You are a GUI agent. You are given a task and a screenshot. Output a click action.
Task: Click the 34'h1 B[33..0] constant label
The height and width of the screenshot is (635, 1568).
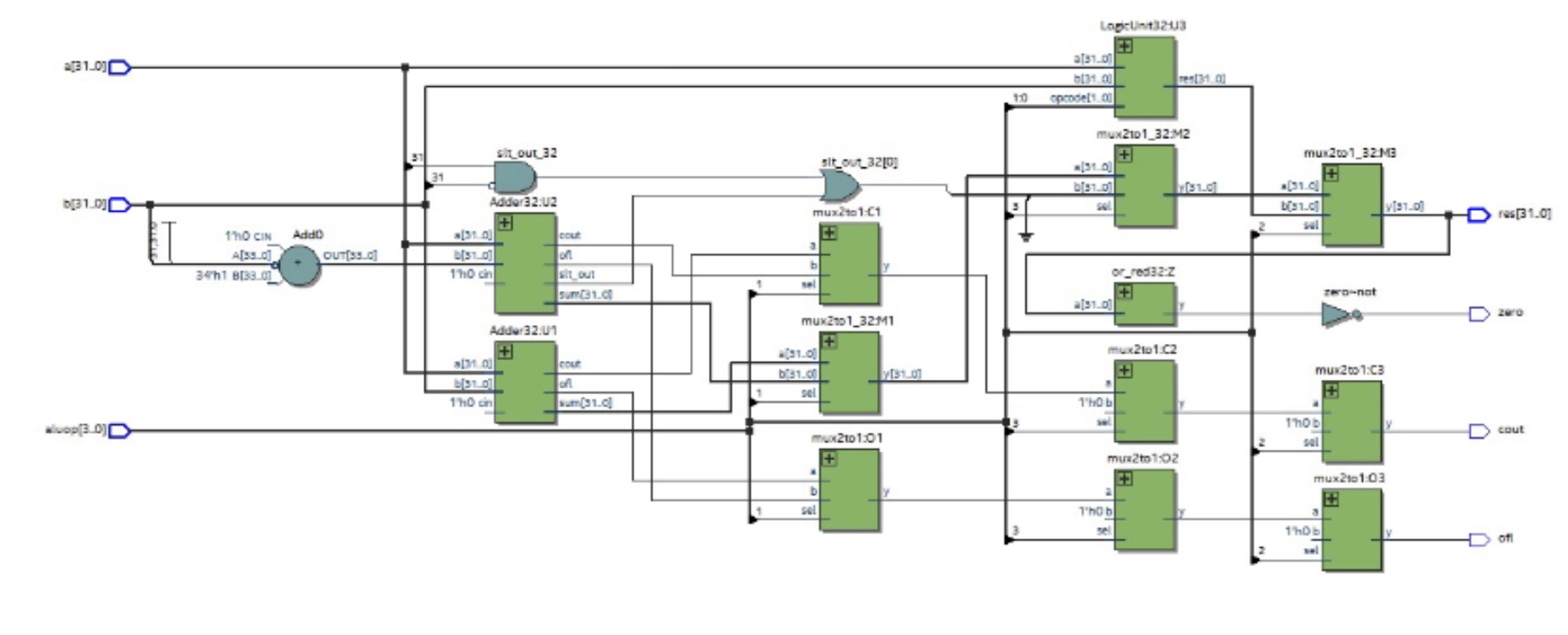pos(234,275)
